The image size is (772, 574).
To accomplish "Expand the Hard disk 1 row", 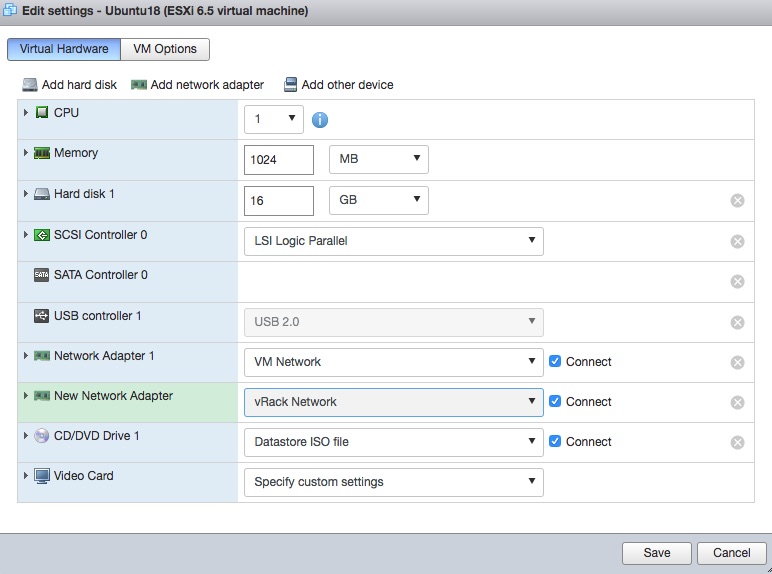I will click(26, 193).
